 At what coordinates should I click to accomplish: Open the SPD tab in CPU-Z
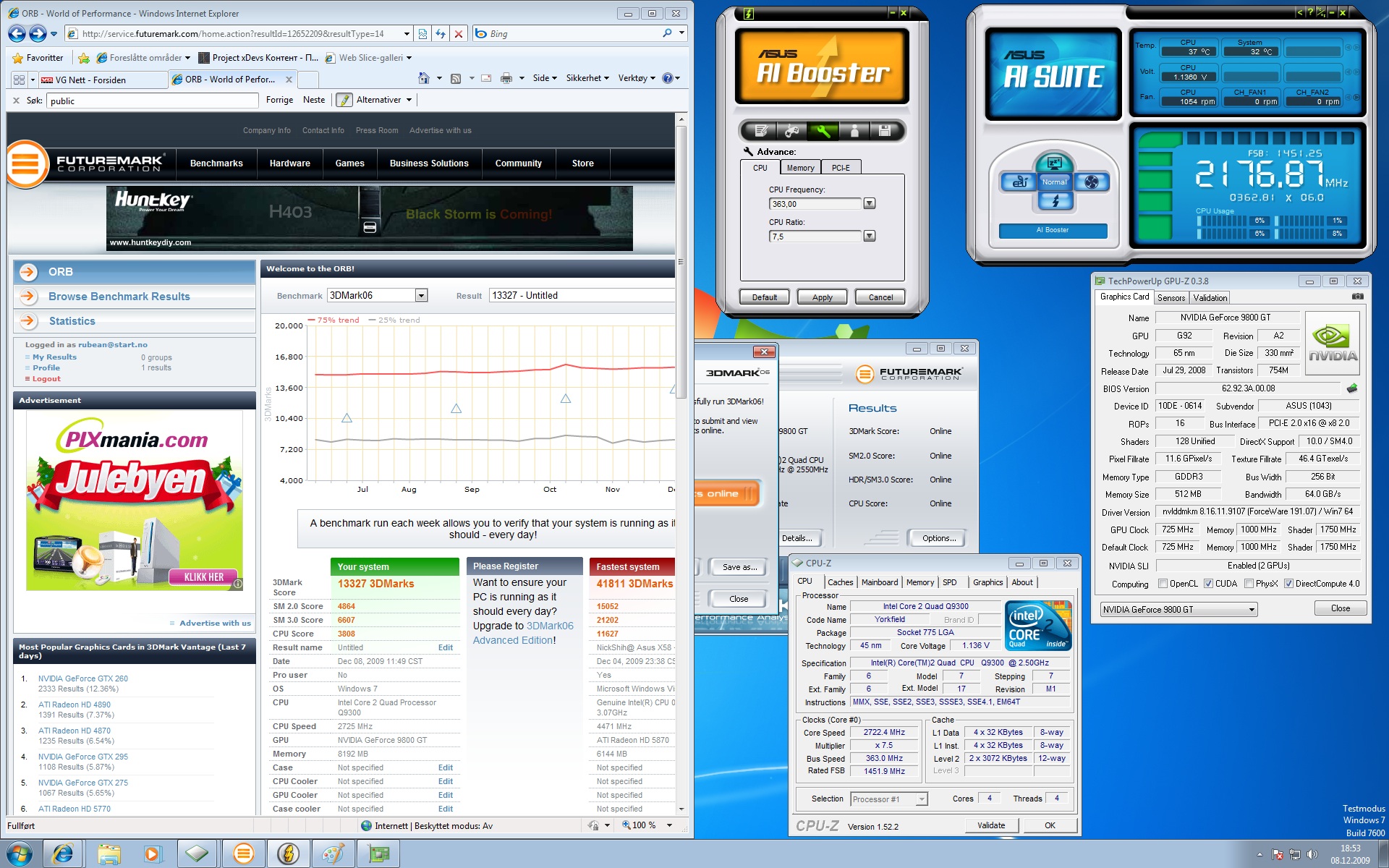click(x=950, y=582)
